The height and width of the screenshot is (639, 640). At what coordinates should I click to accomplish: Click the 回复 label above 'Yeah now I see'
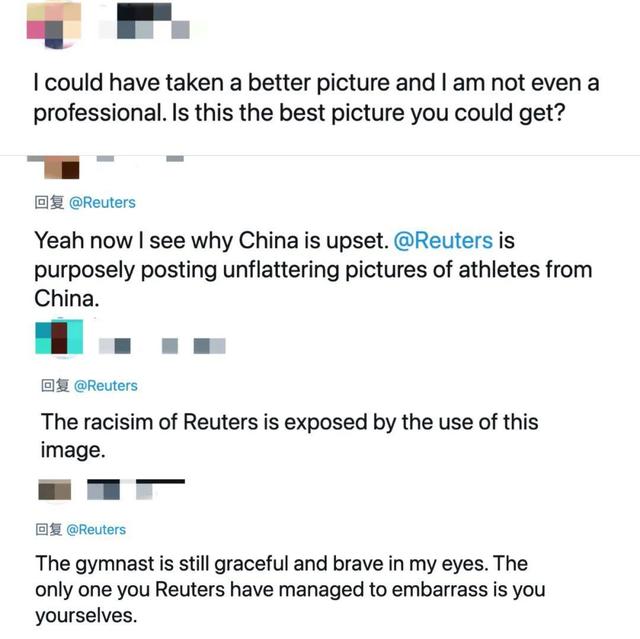tap(50, 202)
